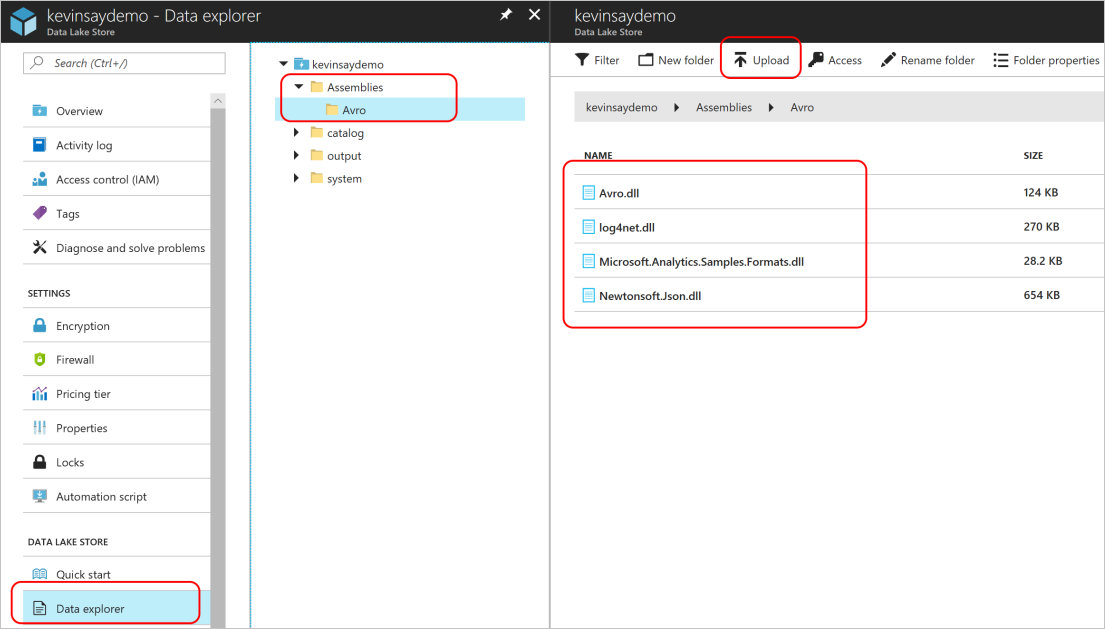The width and height of the screenshot is (1105, 629).
Task: Click the wrench Diagnose icon
Action: point(39,247)
